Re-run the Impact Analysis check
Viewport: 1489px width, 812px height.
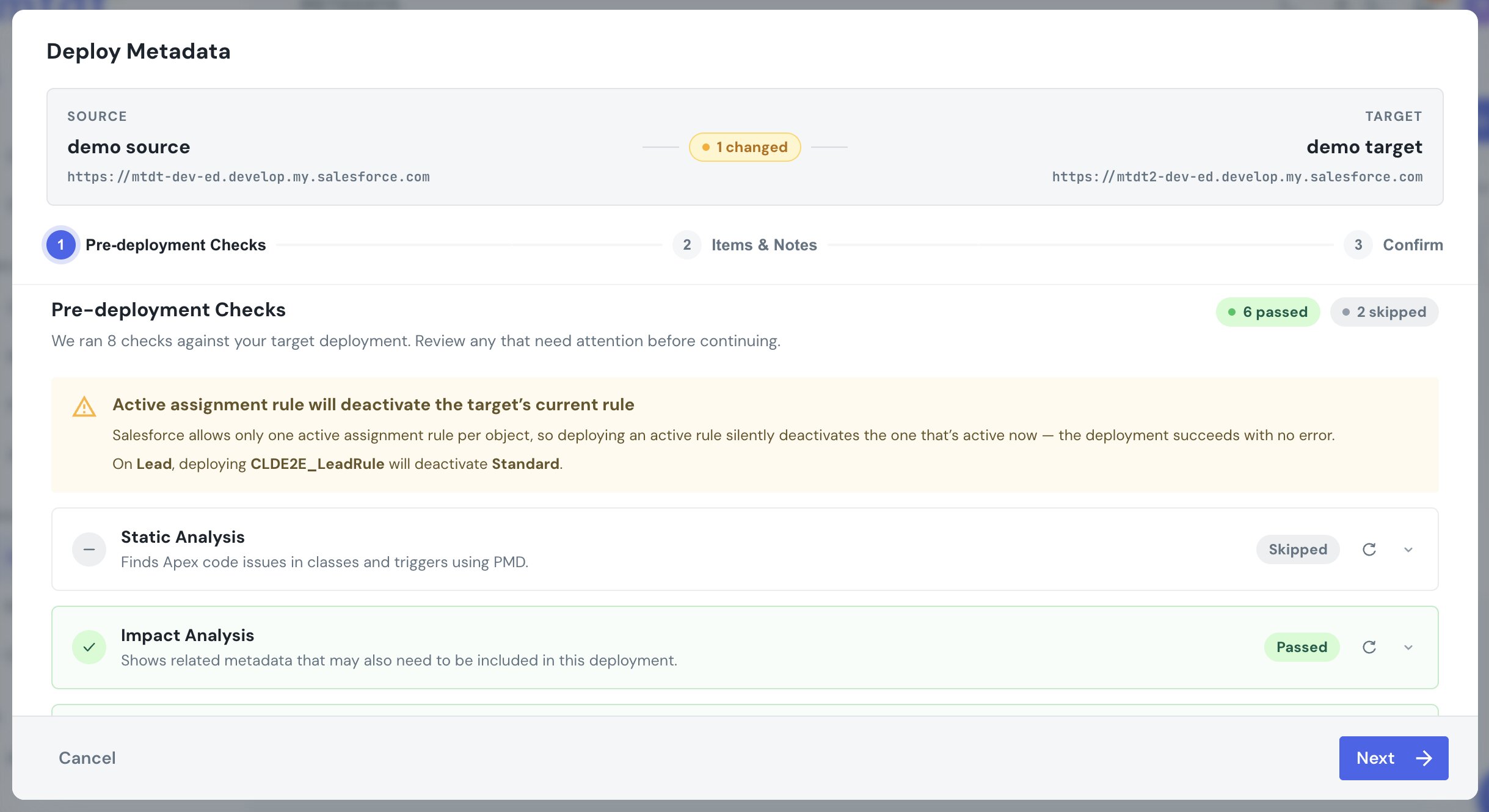point(1369,647)
